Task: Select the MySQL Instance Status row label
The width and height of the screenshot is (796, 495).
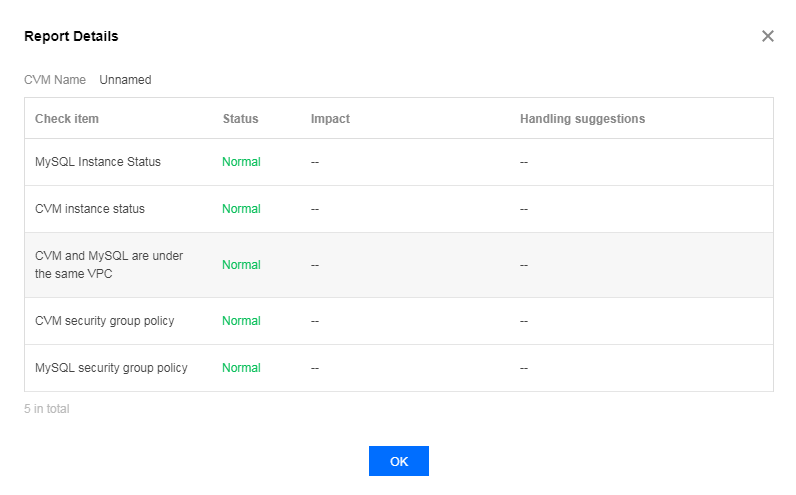Action: (97, 162)
